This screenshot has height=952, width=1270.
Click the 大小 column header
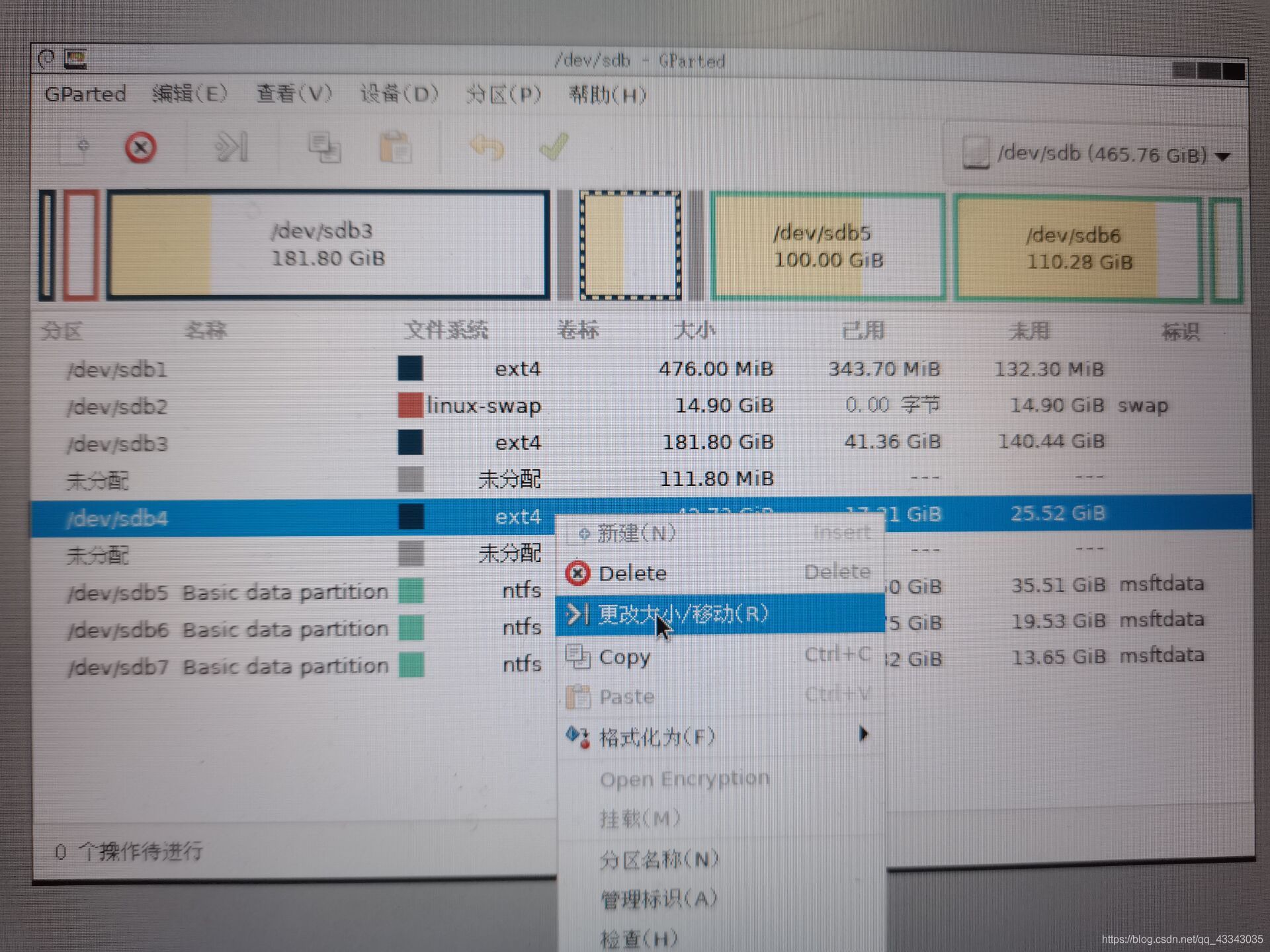click(695, 330)
